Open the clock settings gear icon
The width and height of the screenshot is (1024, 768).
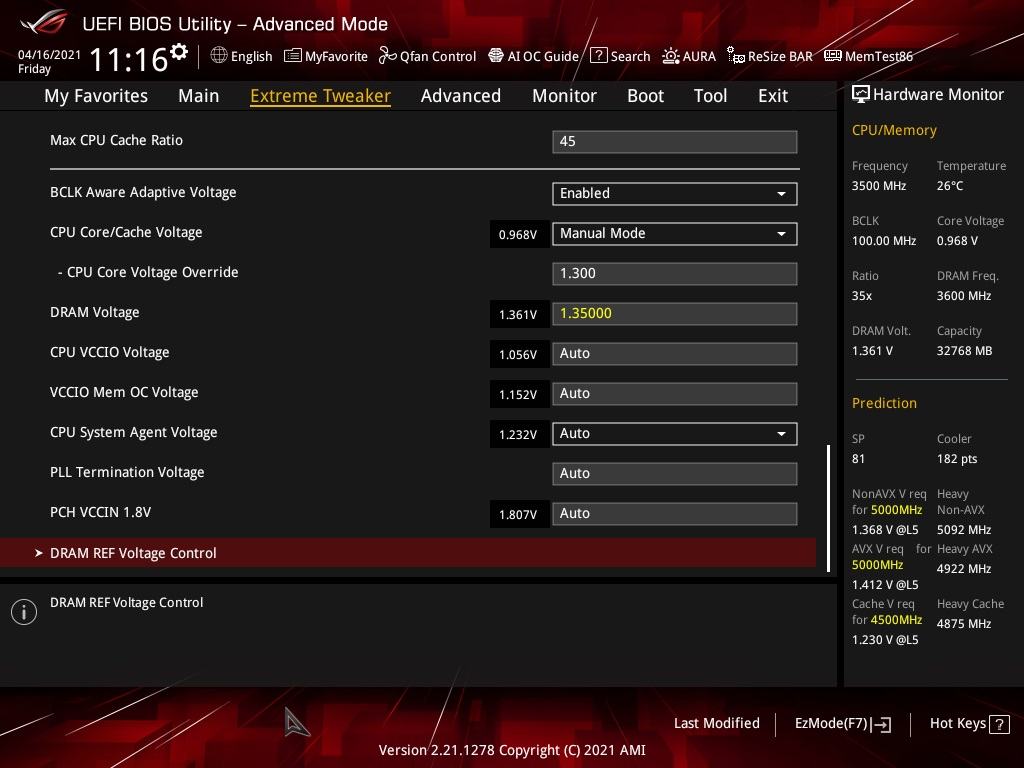coord(179,50)
